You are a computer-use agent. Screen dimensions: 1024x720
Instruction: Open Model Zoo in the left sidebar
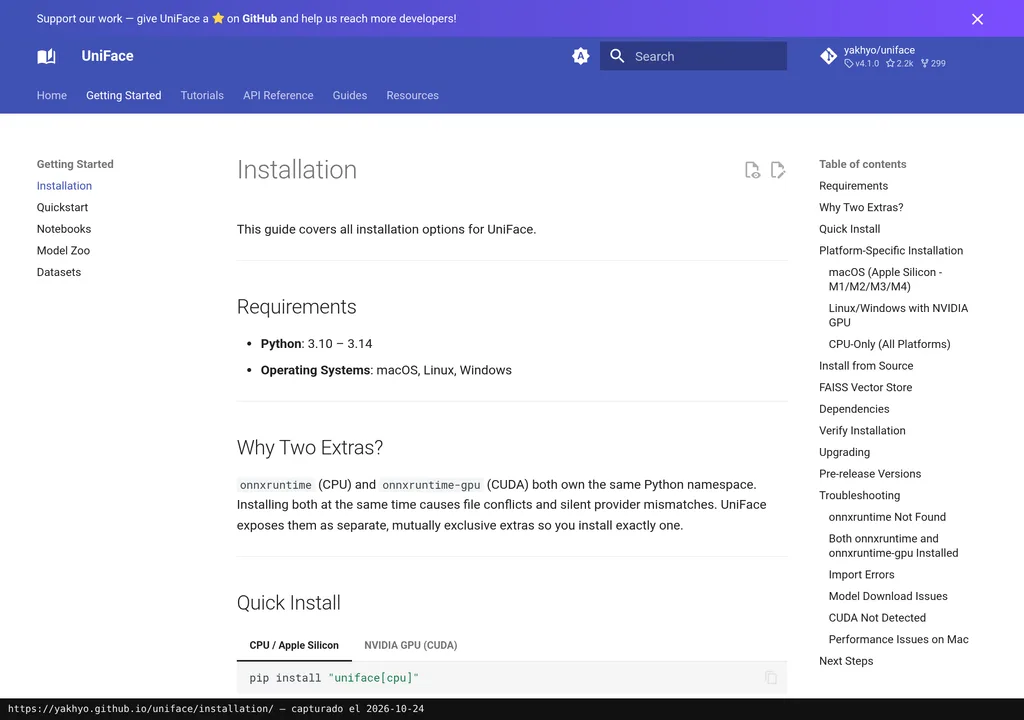pos(63,250)
